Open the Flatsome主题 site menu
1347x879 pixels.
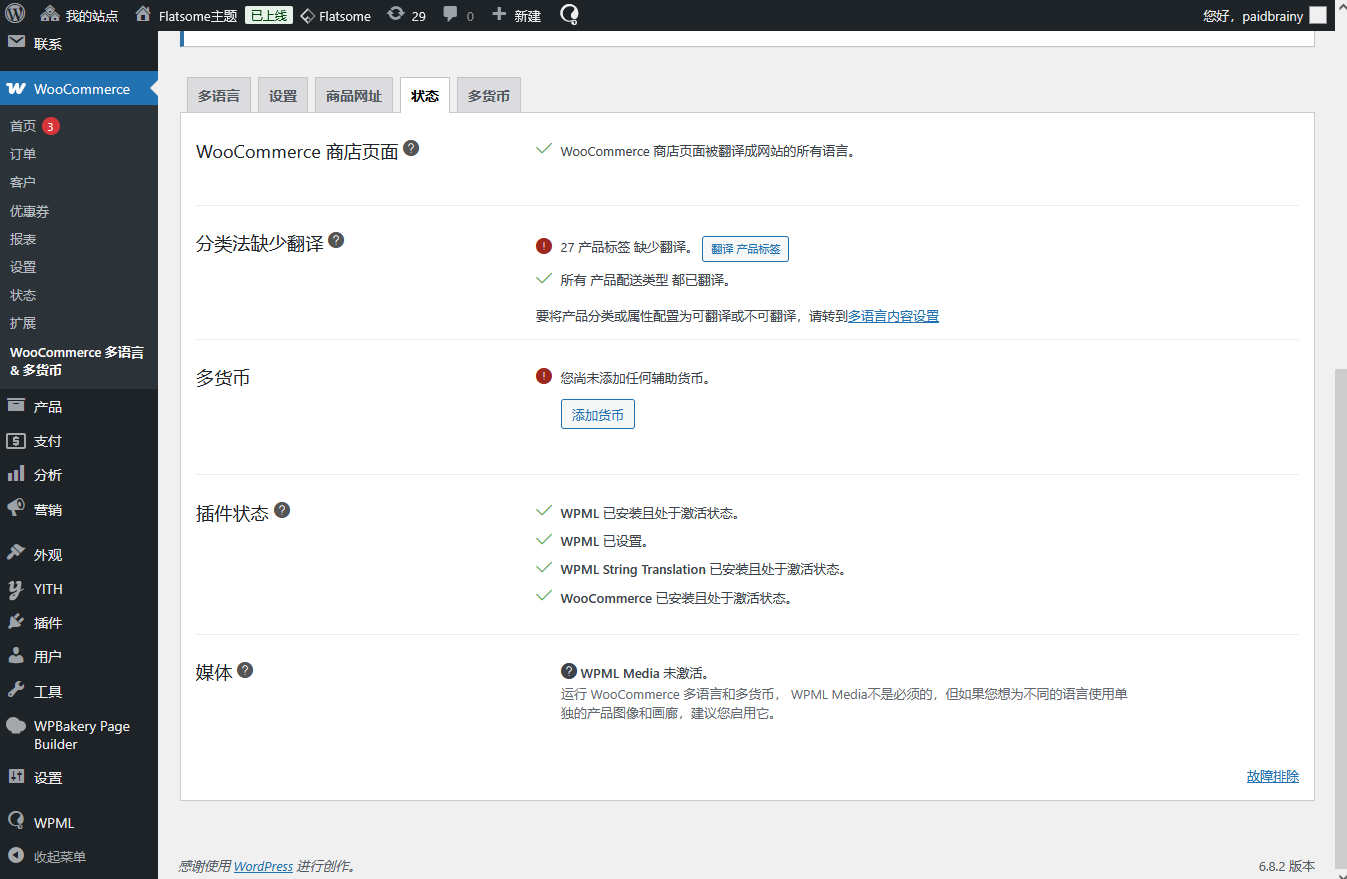point(186,16)
